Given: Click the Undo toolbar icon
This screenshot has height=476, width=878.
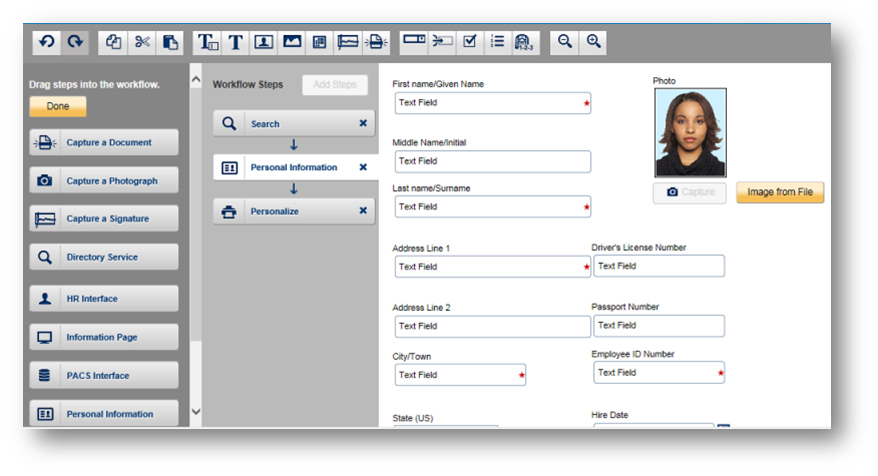Looking at the screenshot, I should (46, 42).
